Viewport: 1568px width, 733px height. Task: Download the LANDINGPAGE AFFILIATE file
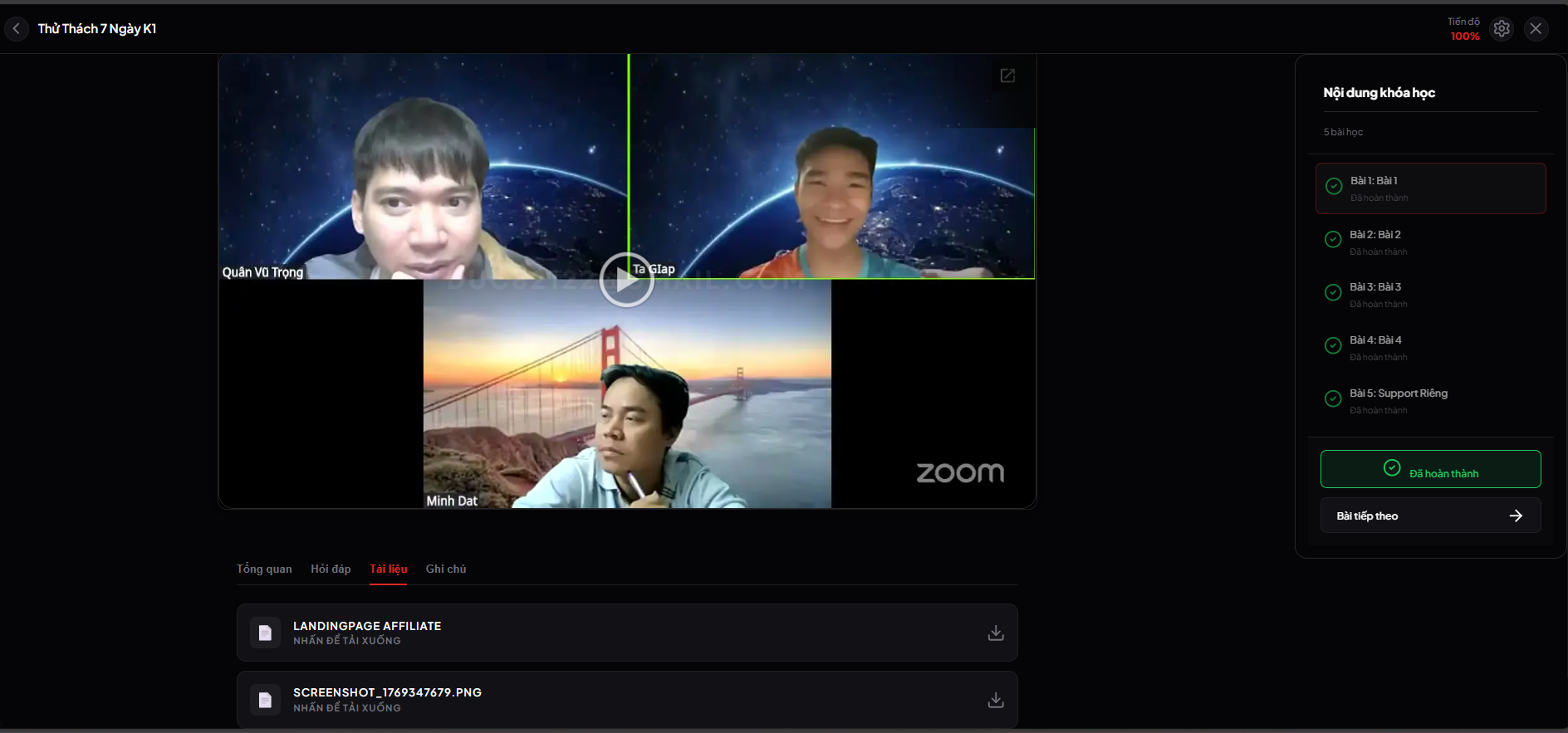coord(995,633)
